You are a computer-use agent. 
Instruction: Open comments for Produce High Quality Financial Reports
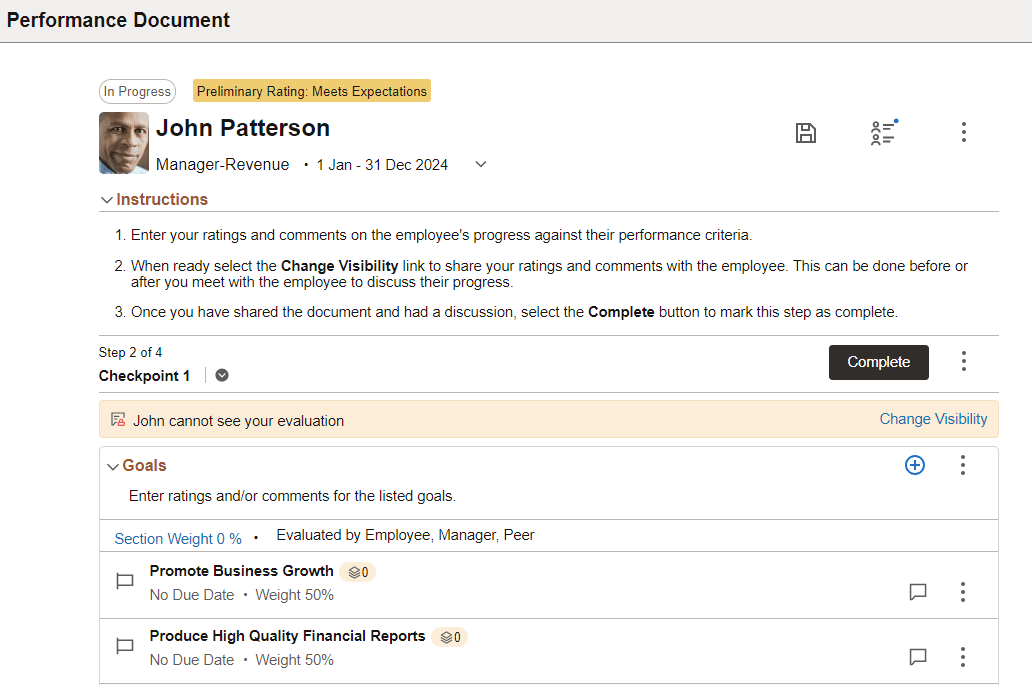918,656
